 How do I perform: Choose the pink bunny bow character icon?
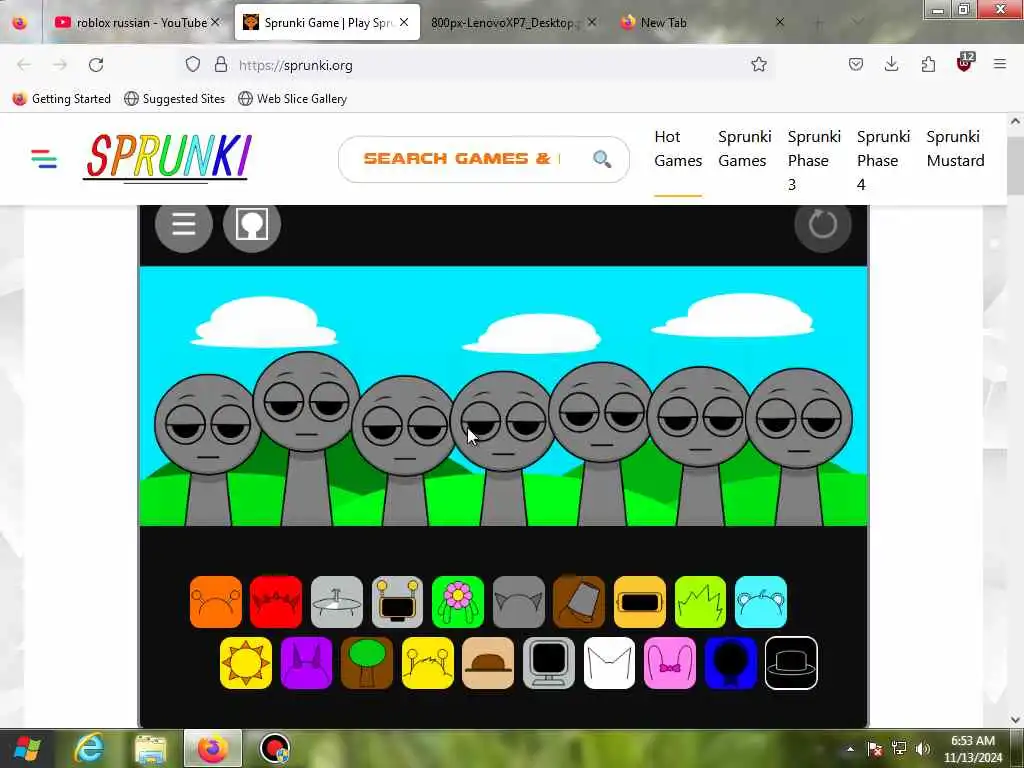click(x=670, y=663)
